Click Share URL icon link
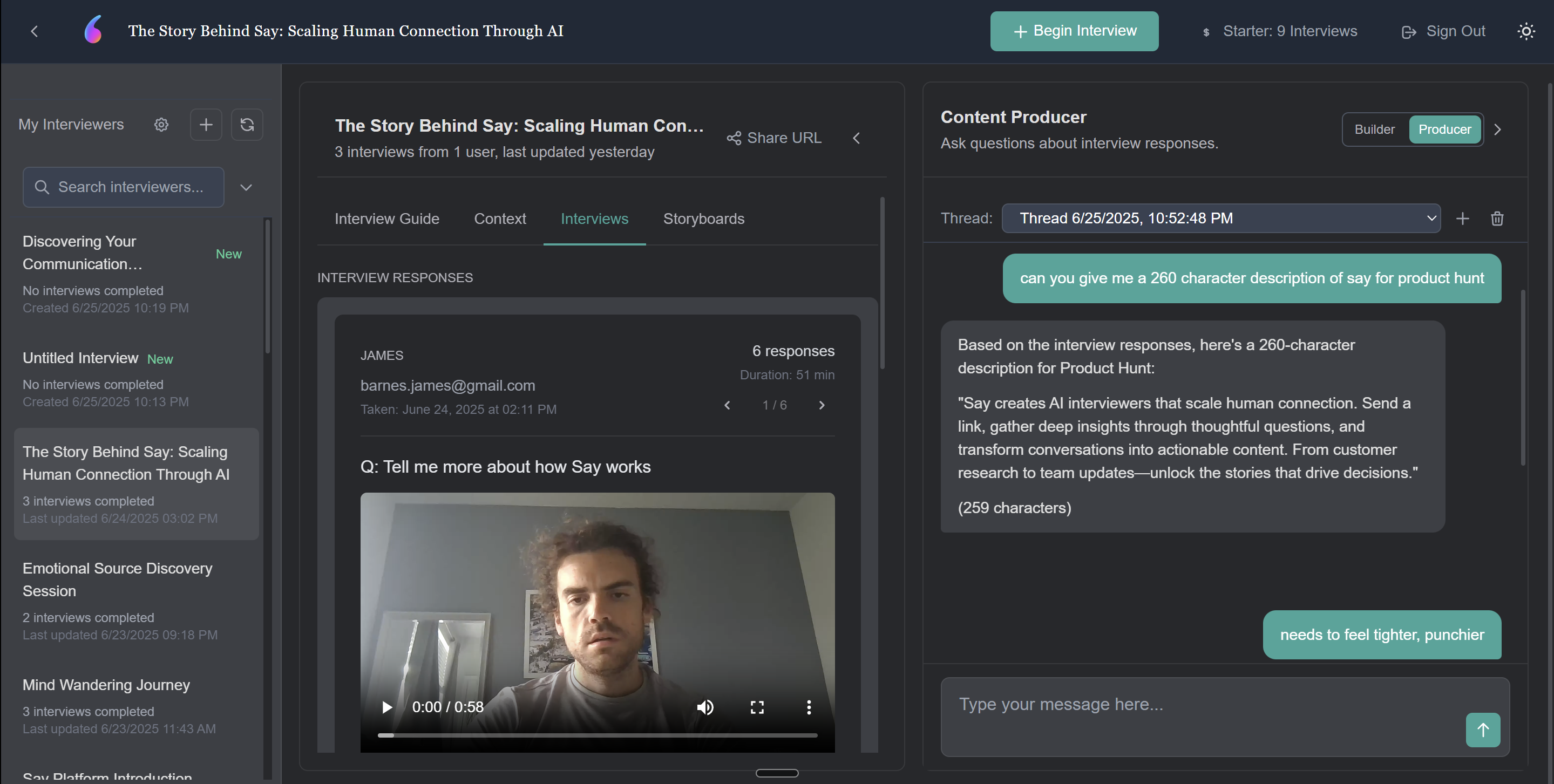Screen dimensions: 1554x784 774,138
